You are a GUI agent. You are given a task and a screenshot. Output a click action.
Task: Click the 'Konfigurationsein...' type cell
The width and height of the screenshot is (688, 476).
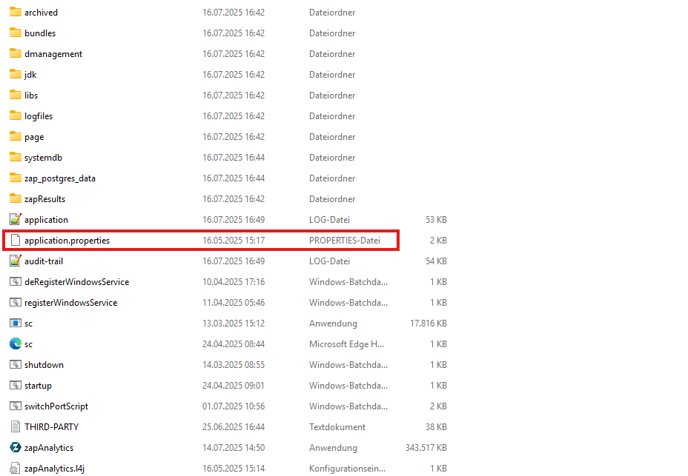coord(348,469)
